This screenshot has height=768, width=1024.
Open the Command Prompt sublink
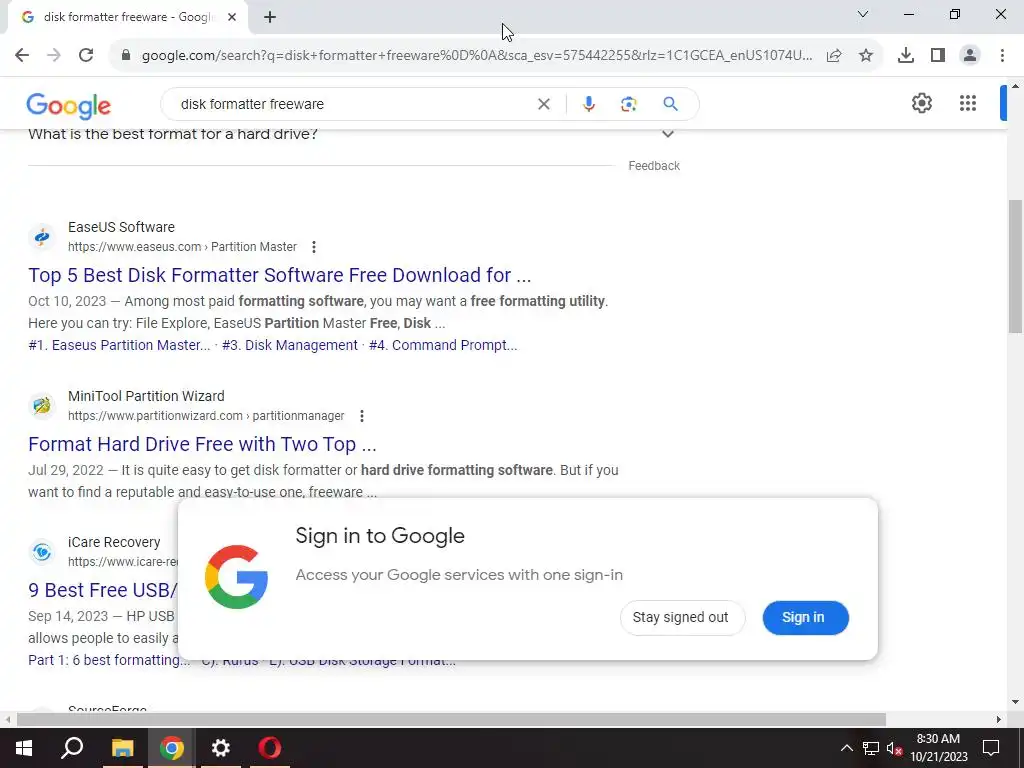click(443, 345)
